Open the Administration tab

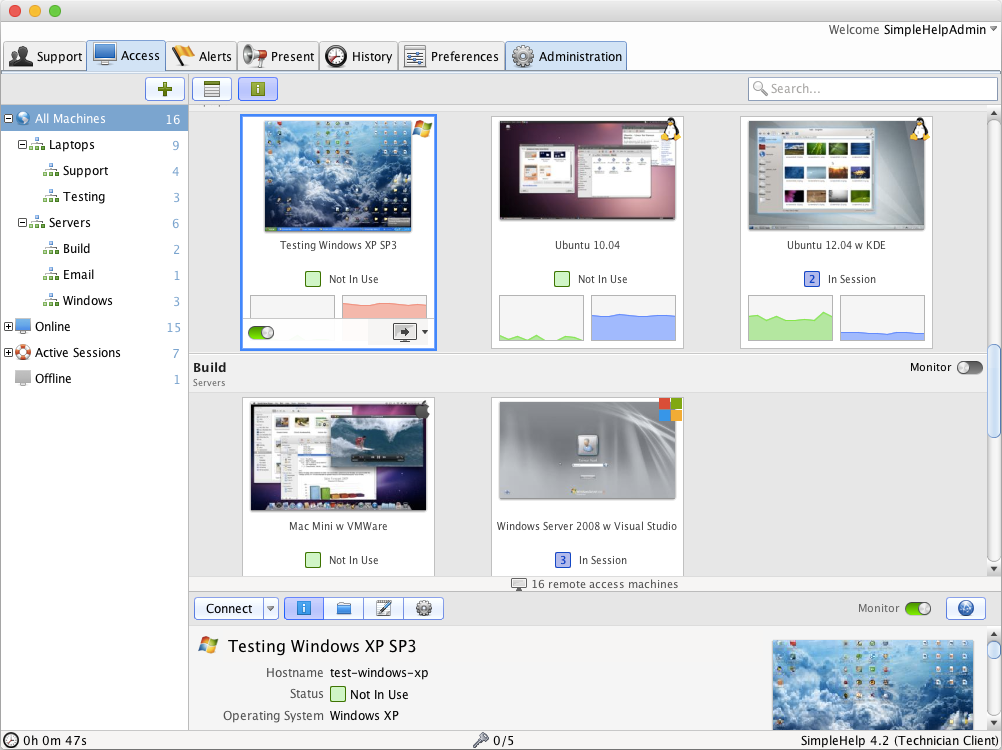(x=566, y=56)
